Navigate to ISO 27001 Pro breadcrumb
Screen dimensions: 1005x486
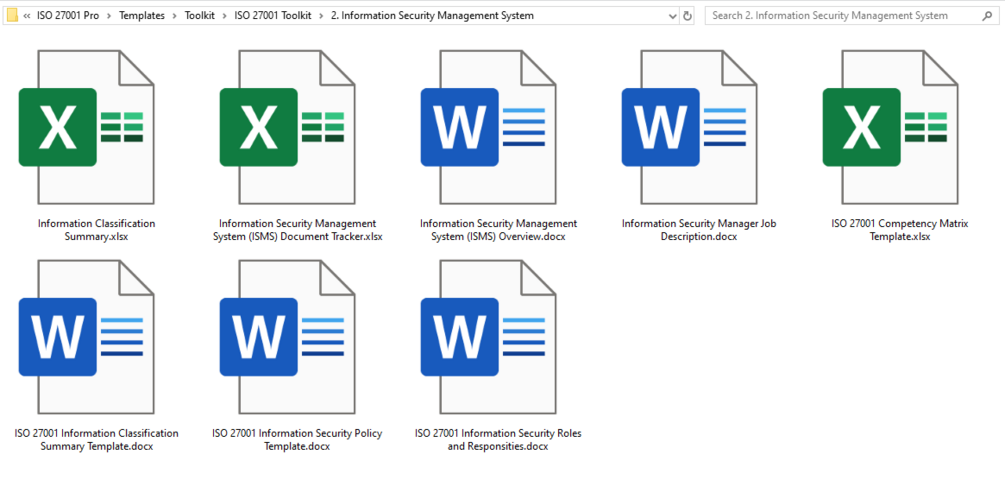(68, 16)
